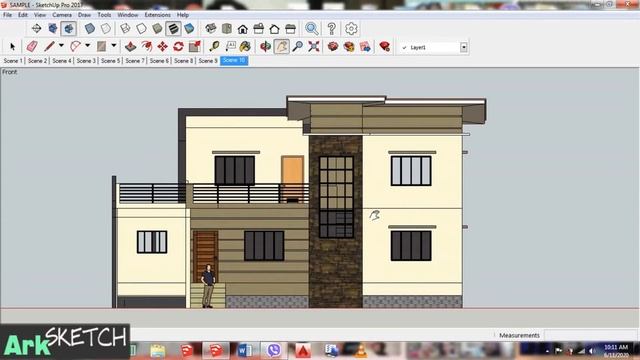640x360 pixels.
Task: Activate the Orbit tool
Action: (x=265, y=47)
